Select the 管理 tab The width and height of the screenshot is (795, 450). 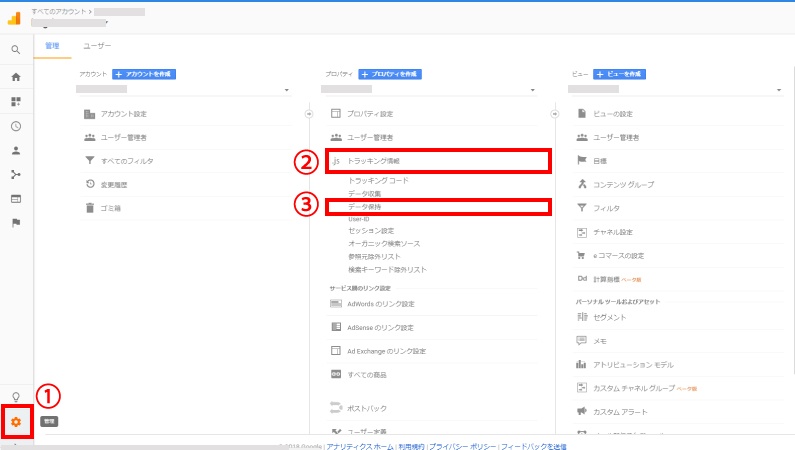(x=53, y=46)
